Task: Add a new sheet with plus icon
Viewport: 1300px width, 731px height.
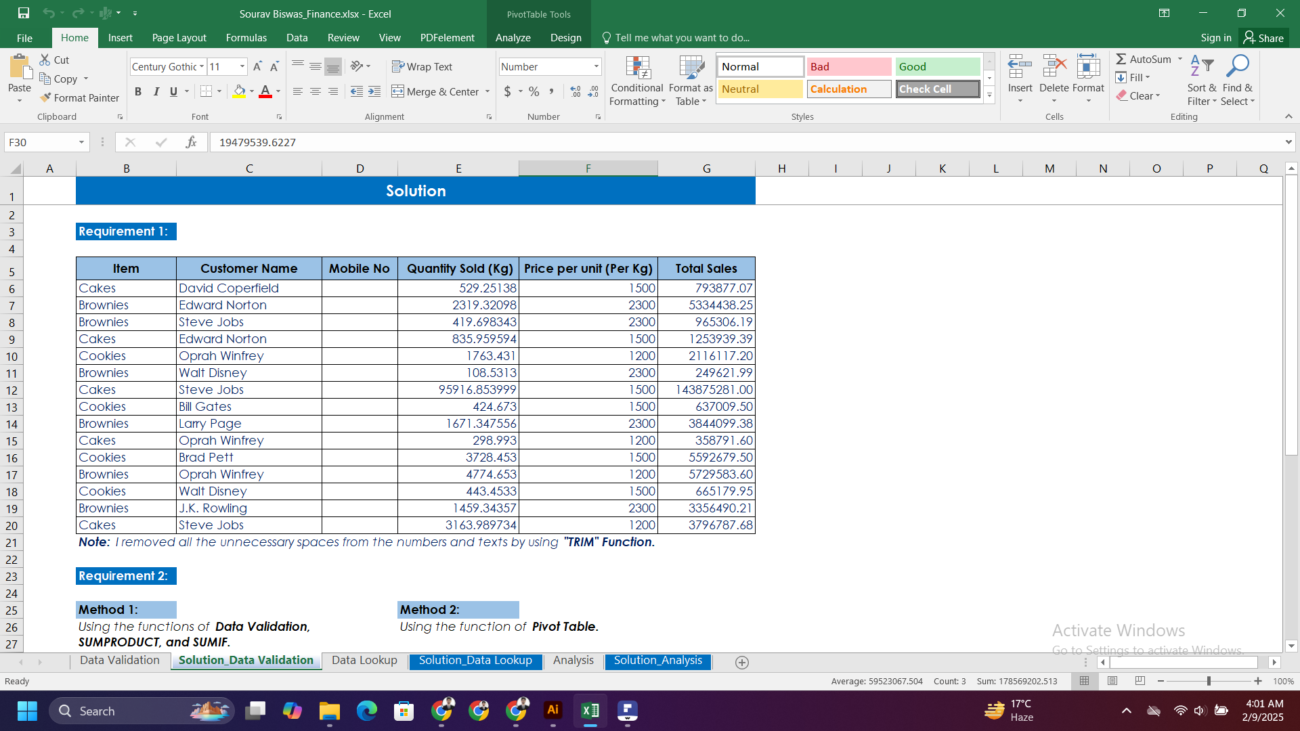Action: 742,662
